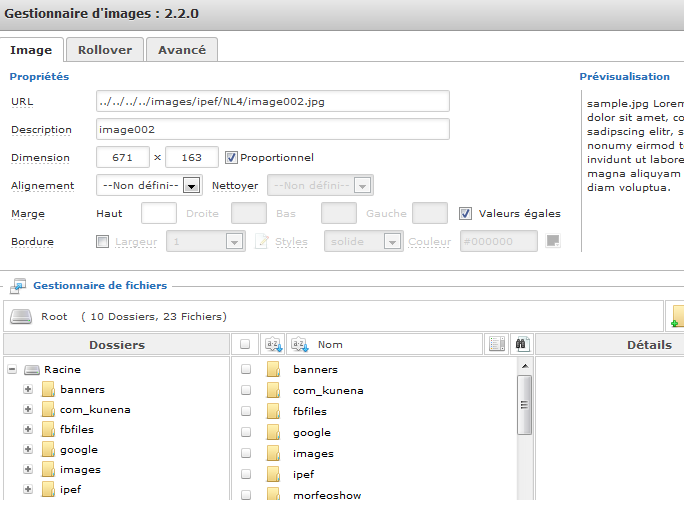
Task: Edit the height dimension field 163
Action: (x=192, y=157)
